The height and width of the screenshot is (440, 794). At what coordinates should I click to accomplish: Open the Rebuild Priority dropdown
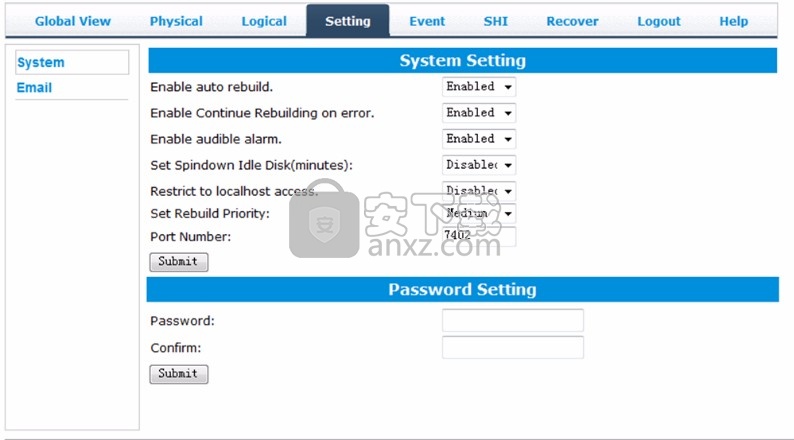tap(479, 213)
